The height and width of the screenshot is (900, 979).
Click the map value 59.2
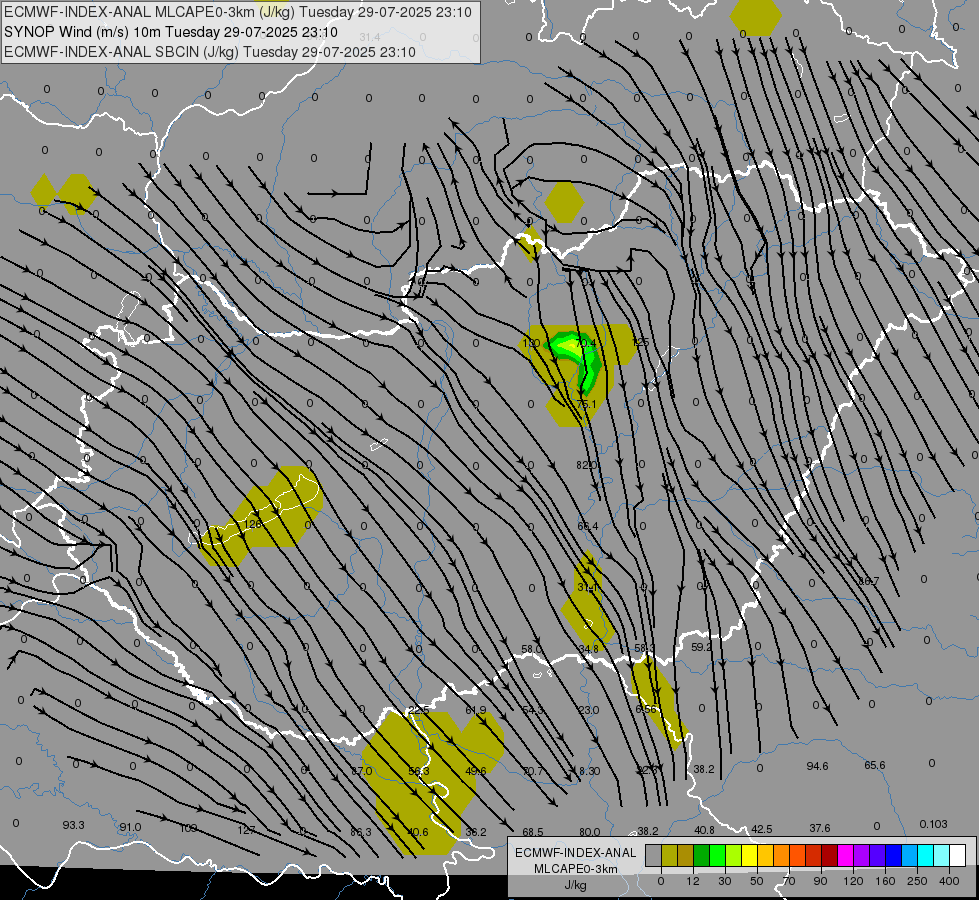701,647
